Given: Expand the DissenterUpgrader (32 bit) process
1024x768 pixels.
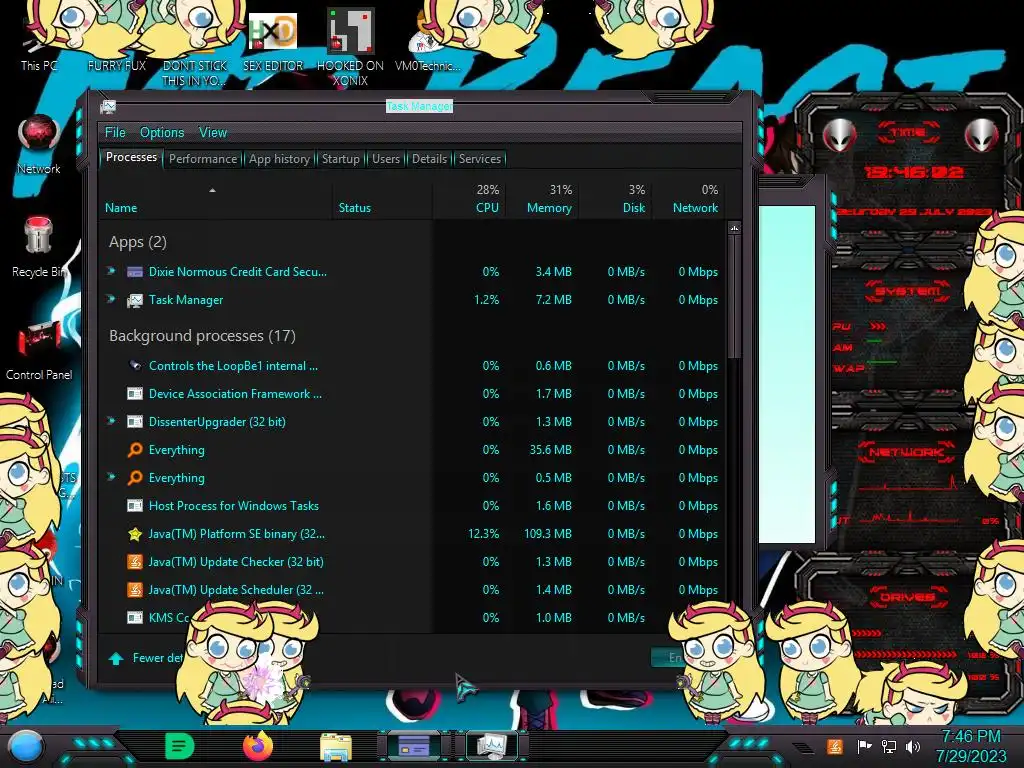Looking at the screenshot, I should pyautogui.click(x=112, y=421).
